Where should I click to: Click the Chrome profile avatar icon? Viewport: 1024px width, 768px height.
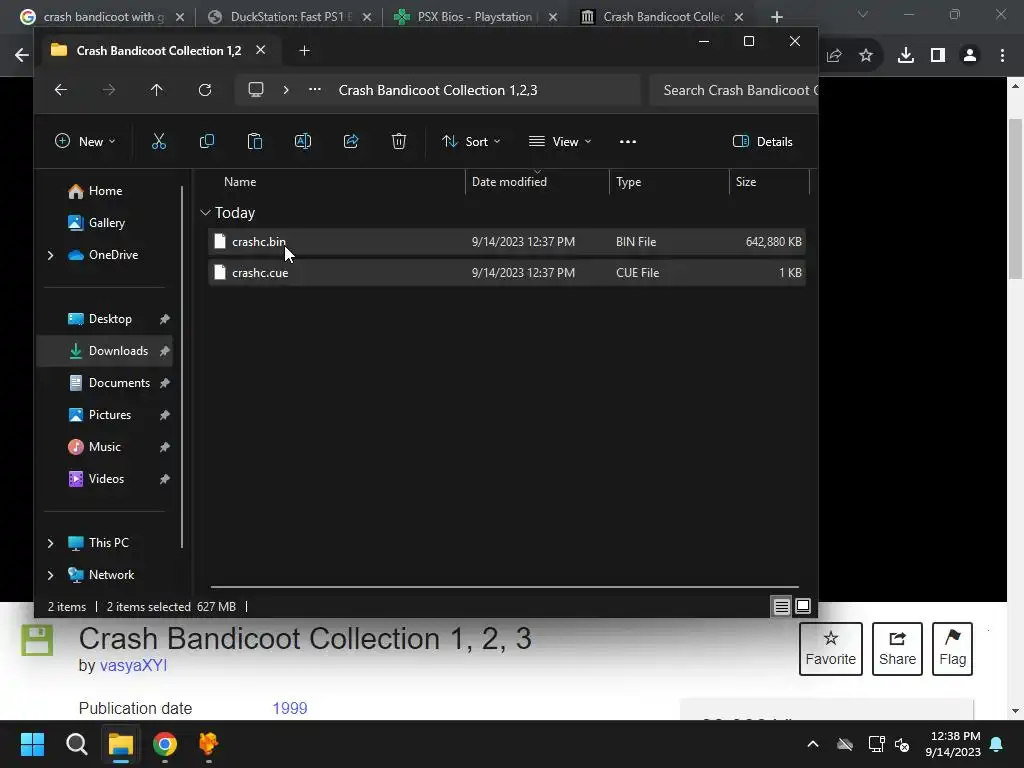click(970, 56)
